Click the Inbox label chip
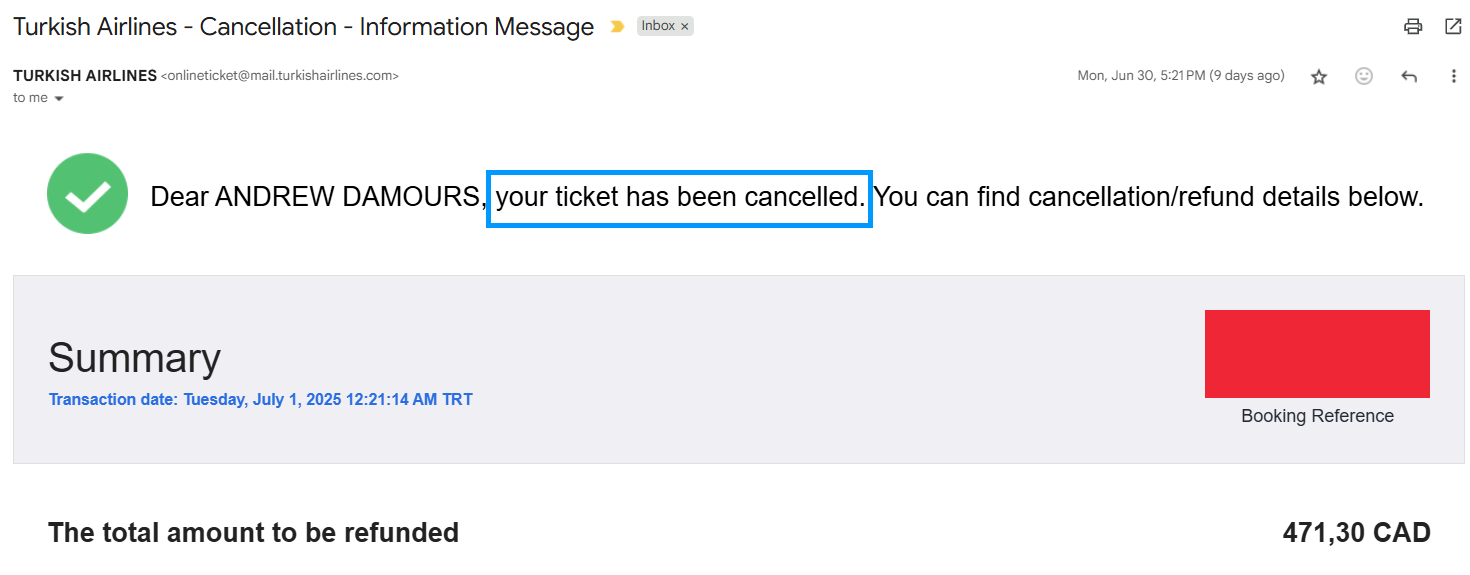The image size is (1470, 575). (658, 26)
